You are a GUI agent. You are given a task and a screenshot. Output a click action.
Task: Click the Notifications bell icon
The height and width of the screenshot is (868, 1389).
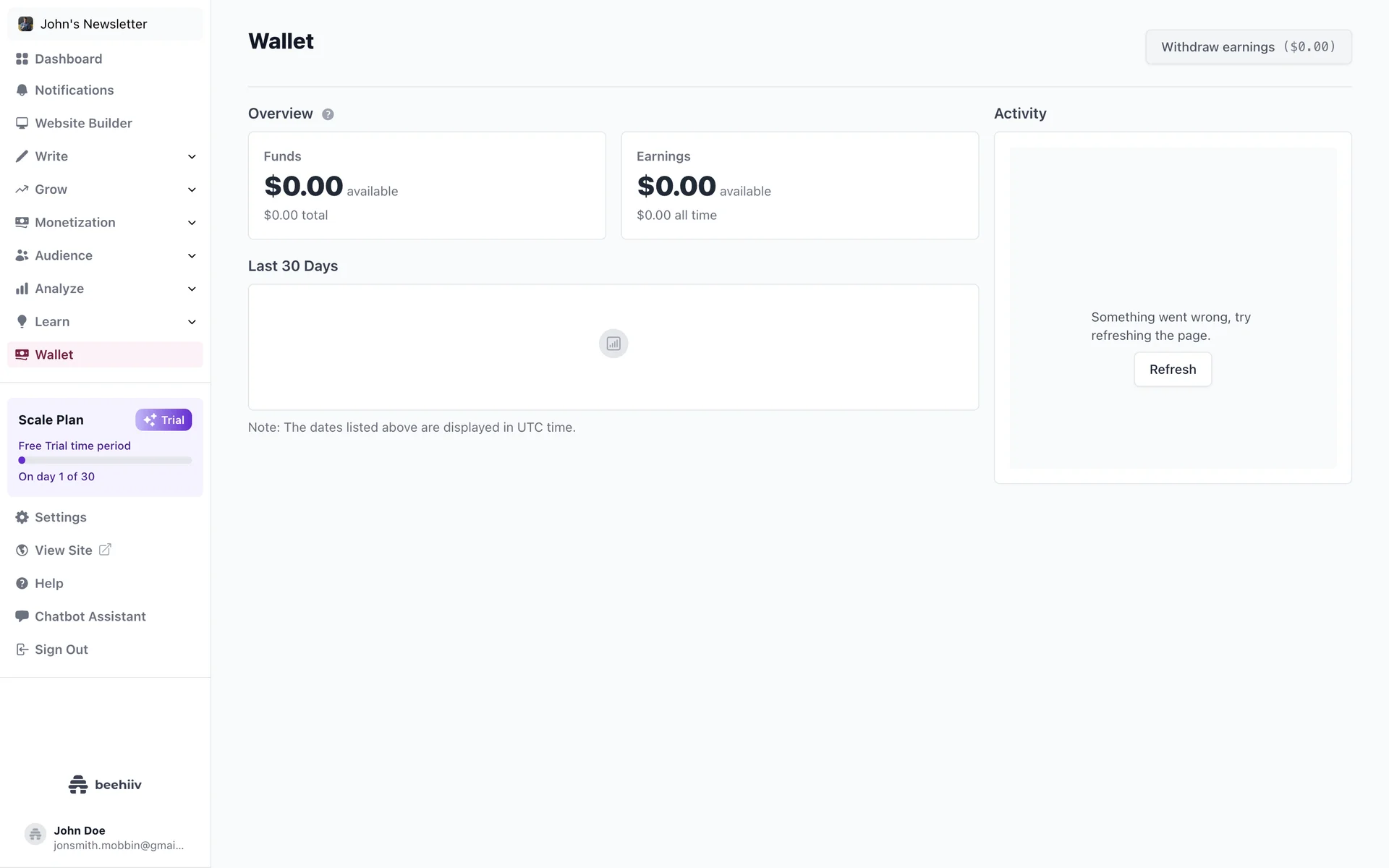22,90
